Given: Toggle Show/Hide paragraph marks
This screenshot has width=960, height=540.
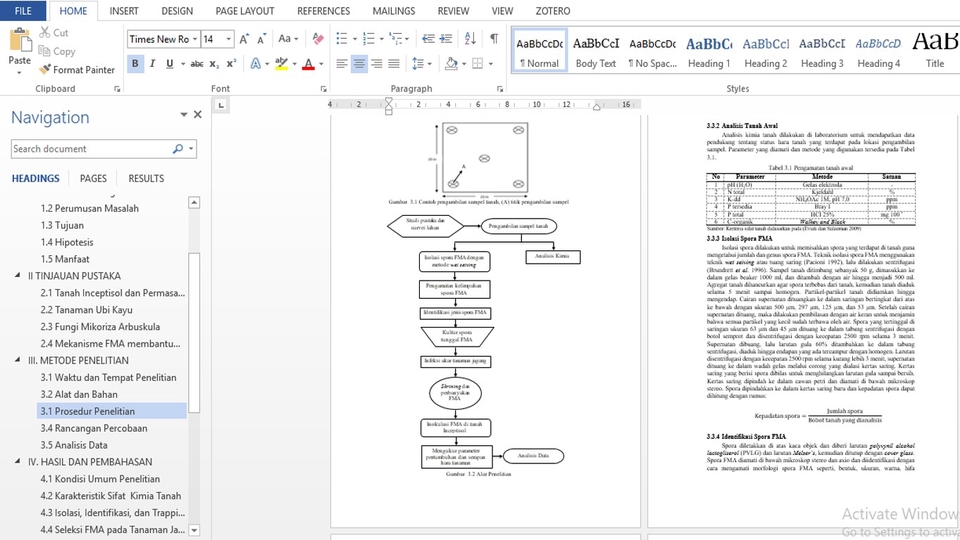Looking at the screenshot, I should pyautogui.click(x=493, y=39).
